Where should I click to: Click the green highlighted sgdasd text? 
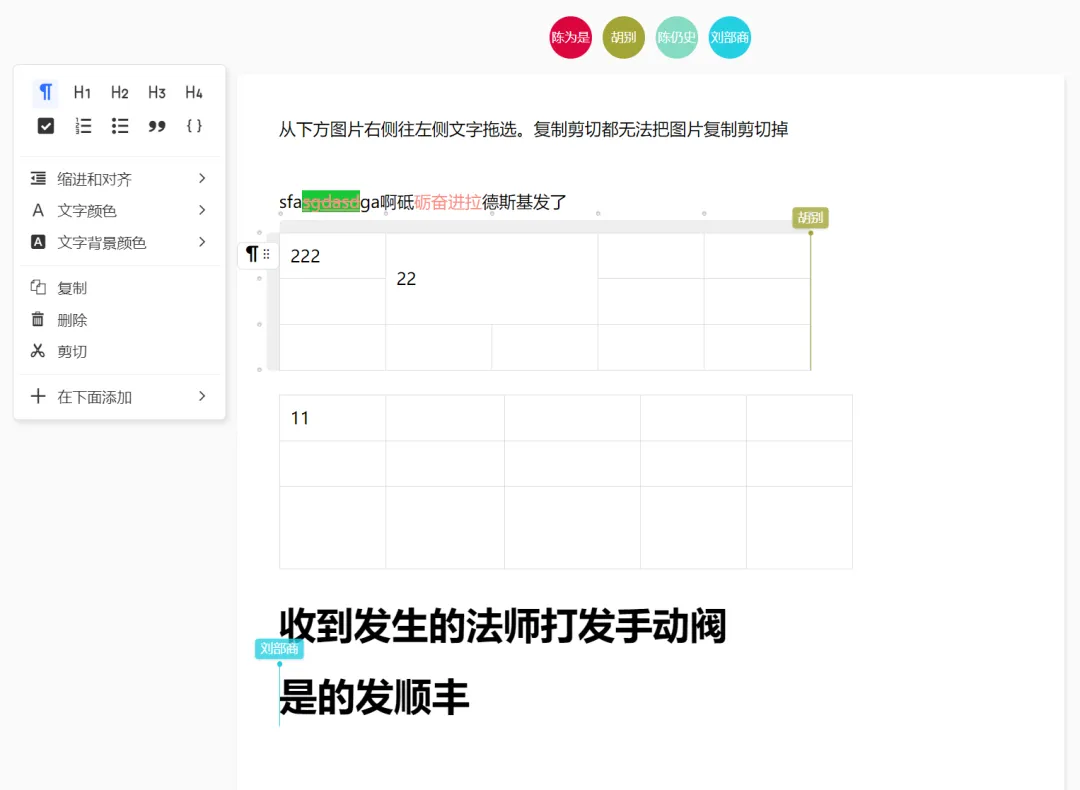click(x=331, y=202)
